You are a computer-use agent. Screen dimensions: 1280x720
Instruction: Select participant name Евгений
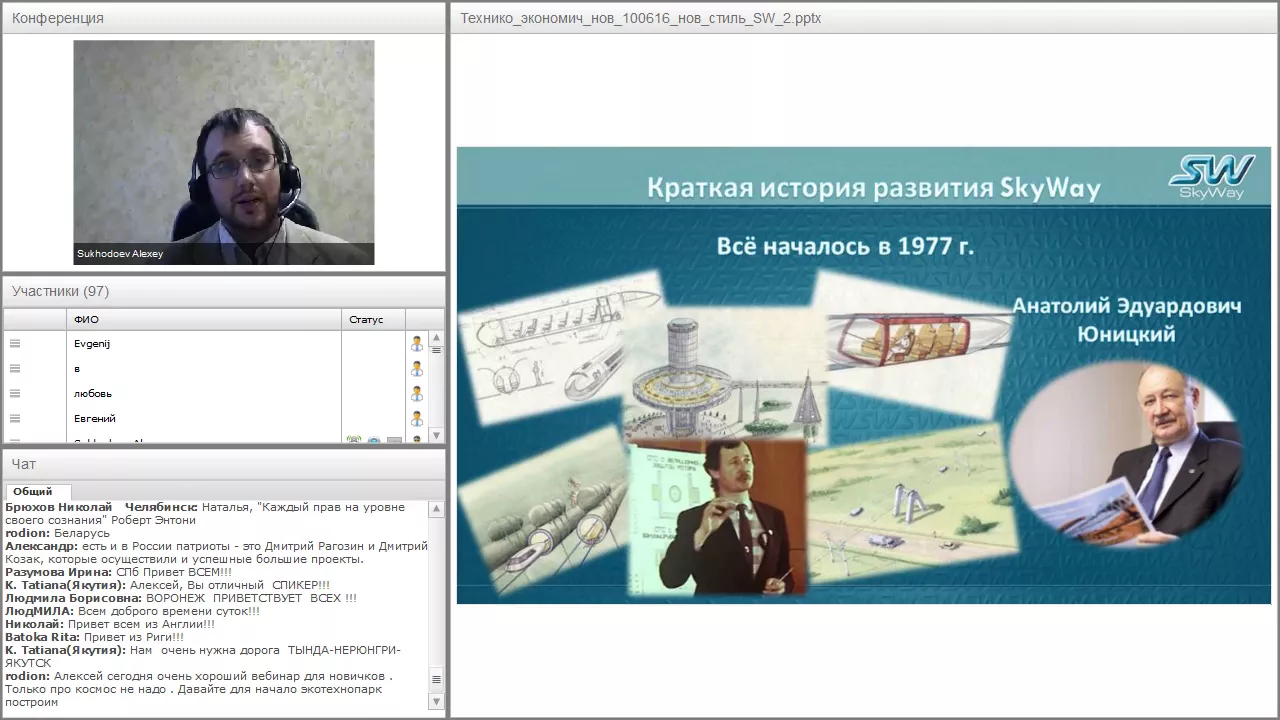pyautogui.click(x=95, y=418)
